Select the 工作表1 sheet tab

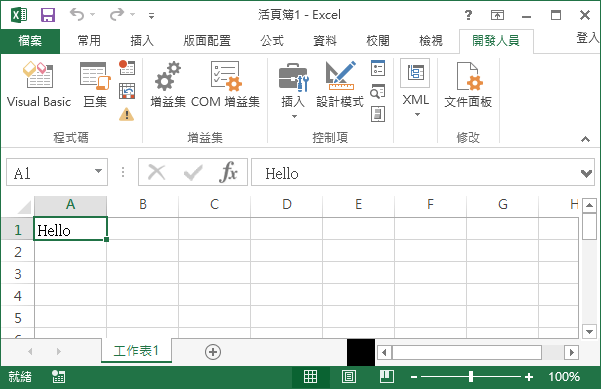pos(136,351)
